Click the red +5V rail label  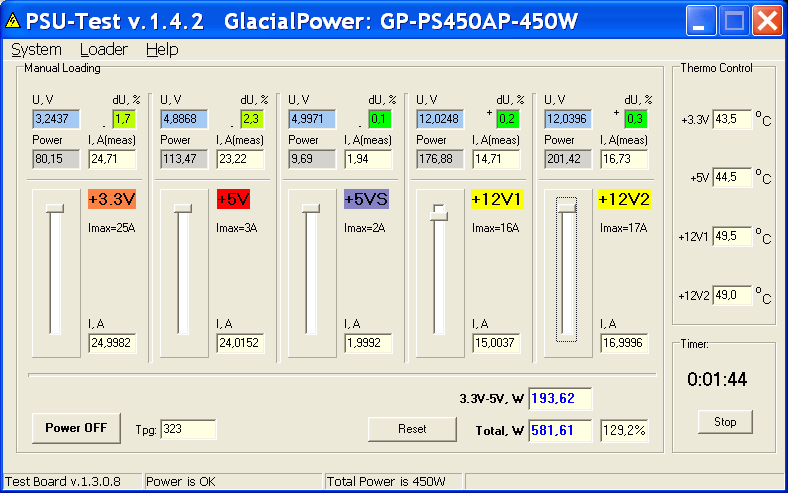click(233, 199)
